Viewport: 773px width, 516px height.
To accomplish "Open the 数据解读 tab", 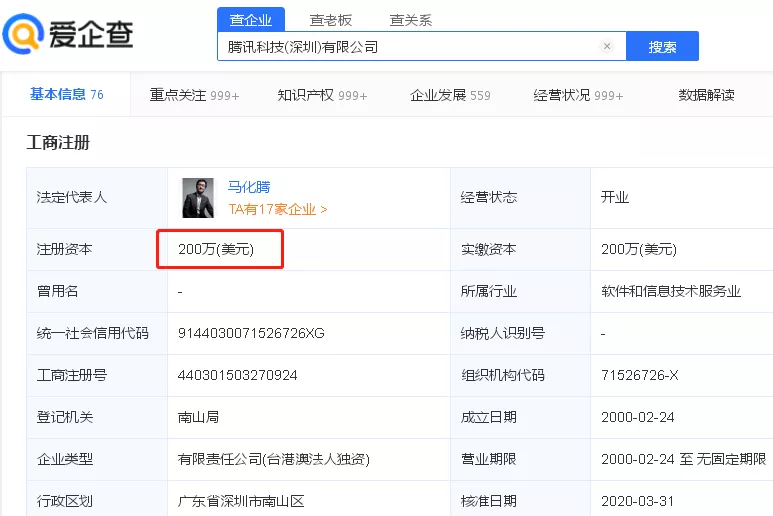I will [x=706, y=95].
